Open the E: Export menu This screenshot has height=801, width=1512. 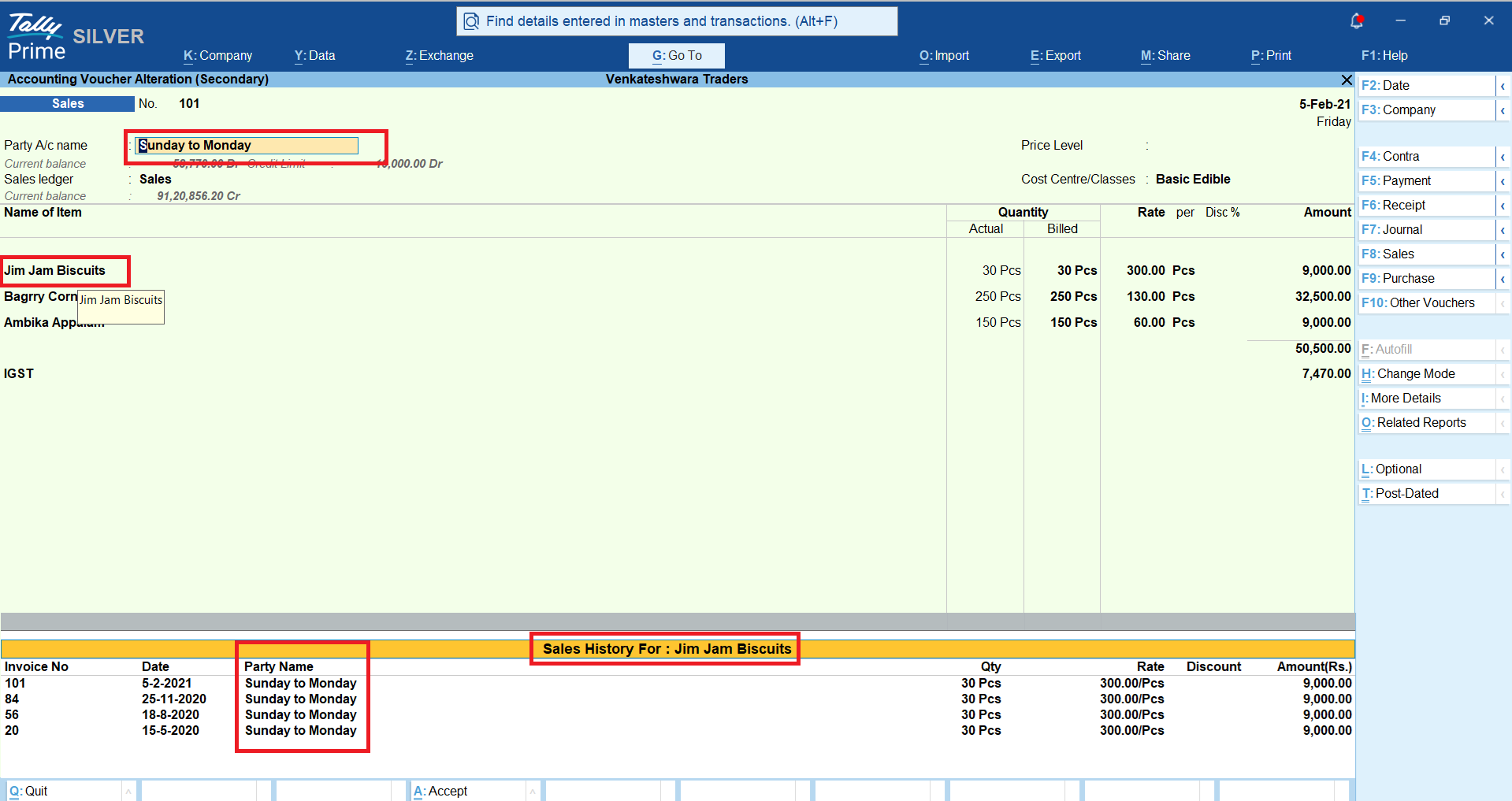pyautogui.click(x=1055, y=56)
